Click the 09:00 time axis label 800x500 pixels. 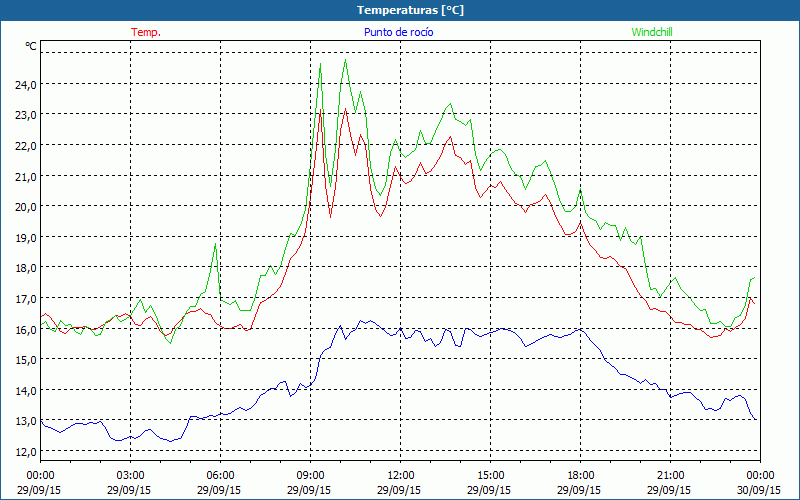(x=311, y=476)
